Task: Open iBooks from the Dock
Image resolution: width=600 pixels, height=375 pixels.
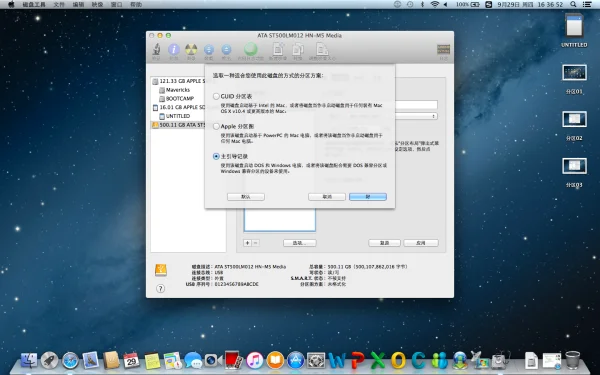Action: click(x=275, y=360)
